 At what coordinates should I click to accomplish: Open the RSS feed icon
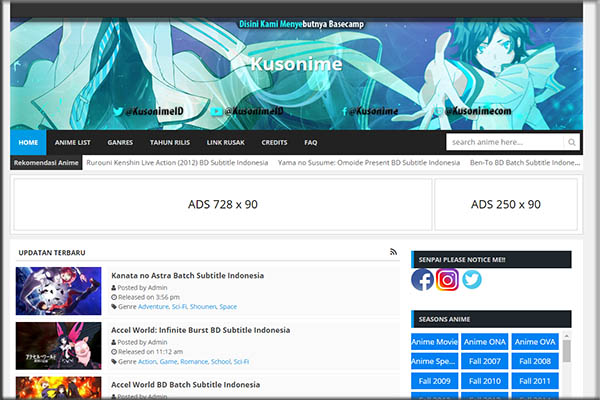[x=393, y=252]
